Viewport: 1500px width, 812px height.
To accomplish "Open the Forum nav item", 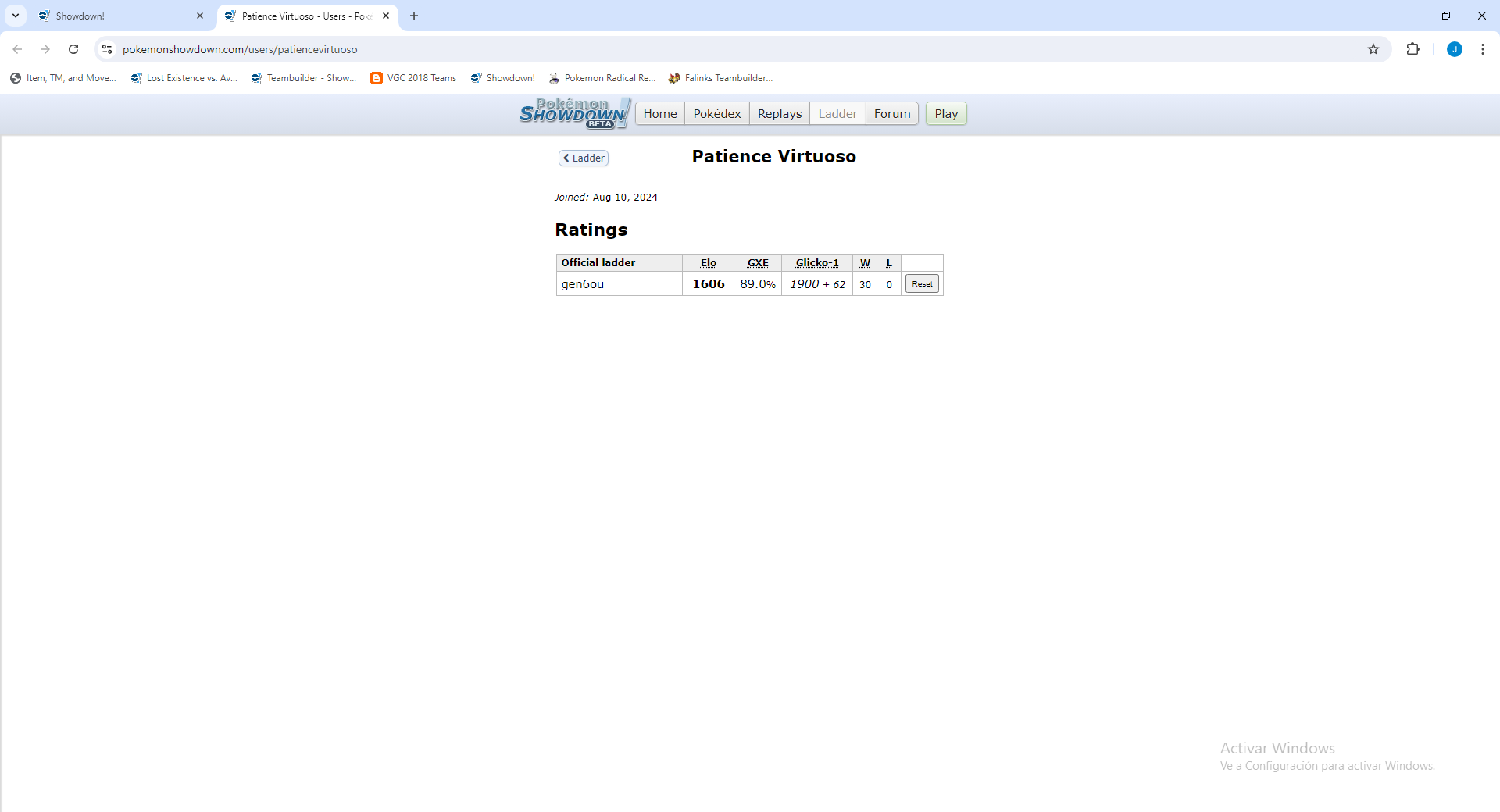I will (x=892, y=114).
